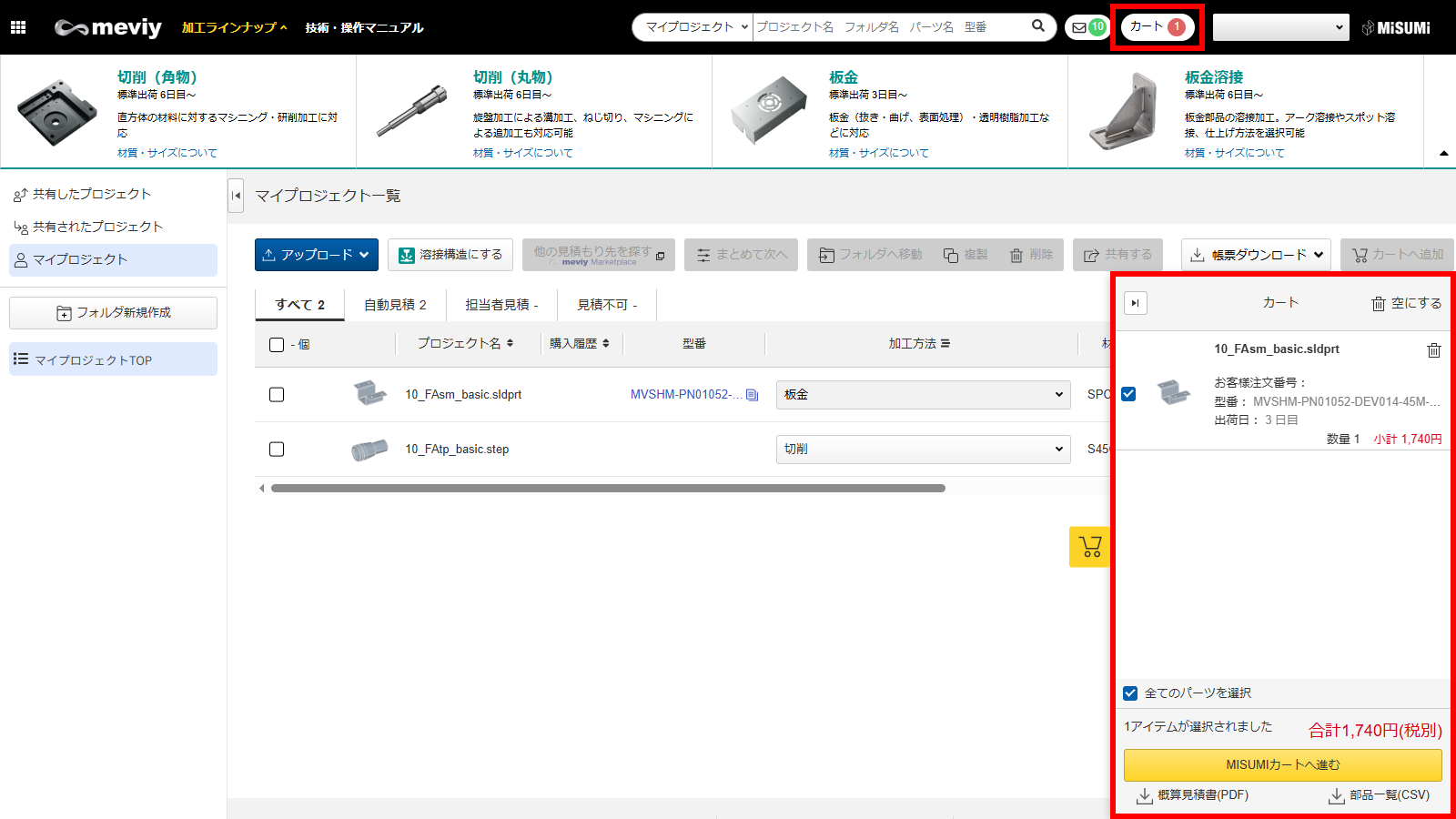This screenshot has height=819, width=1456.
Task: Open the account dropdown beside MiSUMi
Action: pos(1280,27)
